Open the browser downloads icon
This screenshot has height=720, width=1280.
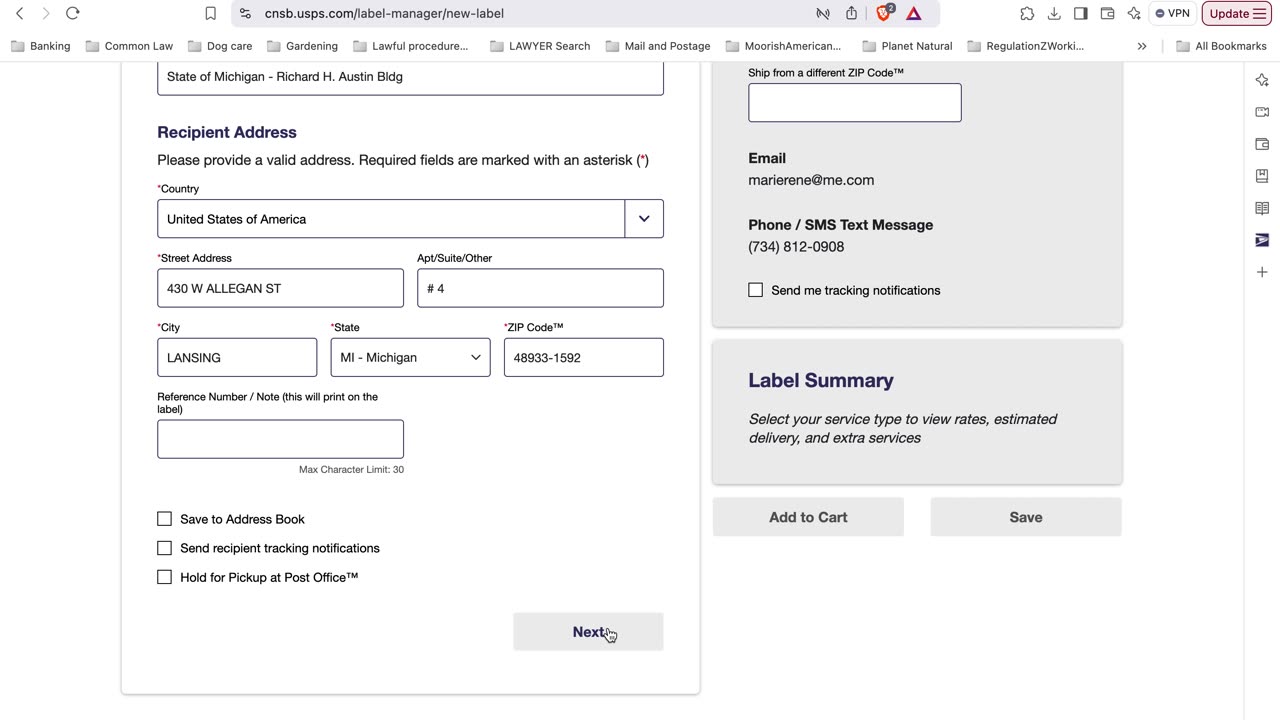[x=1054, y=13]
